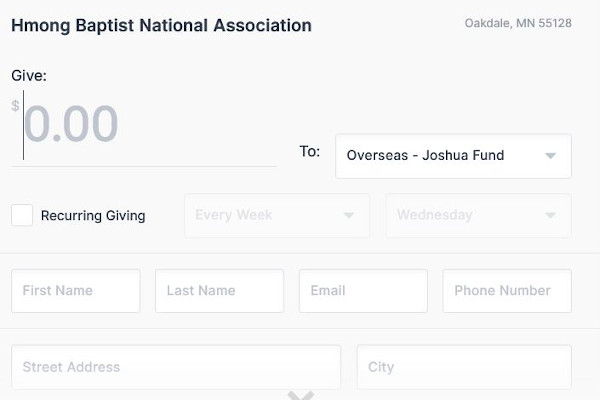This screenshot has width=600, height=400.
Task: Click the arrow icon in Overseas - Joshua Fund
Action: pos(550,156)
